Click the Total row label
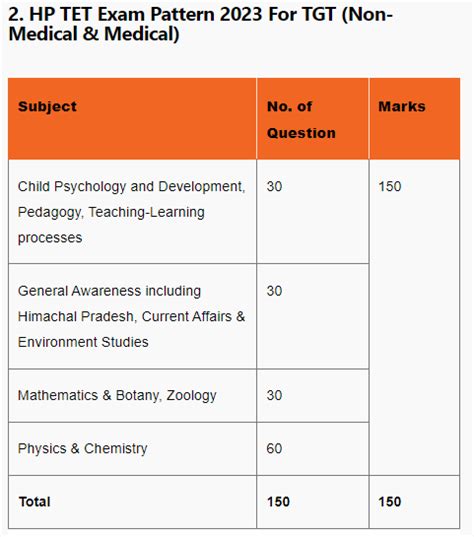This screenshot has width=474, height=537. tap(35, 502)
